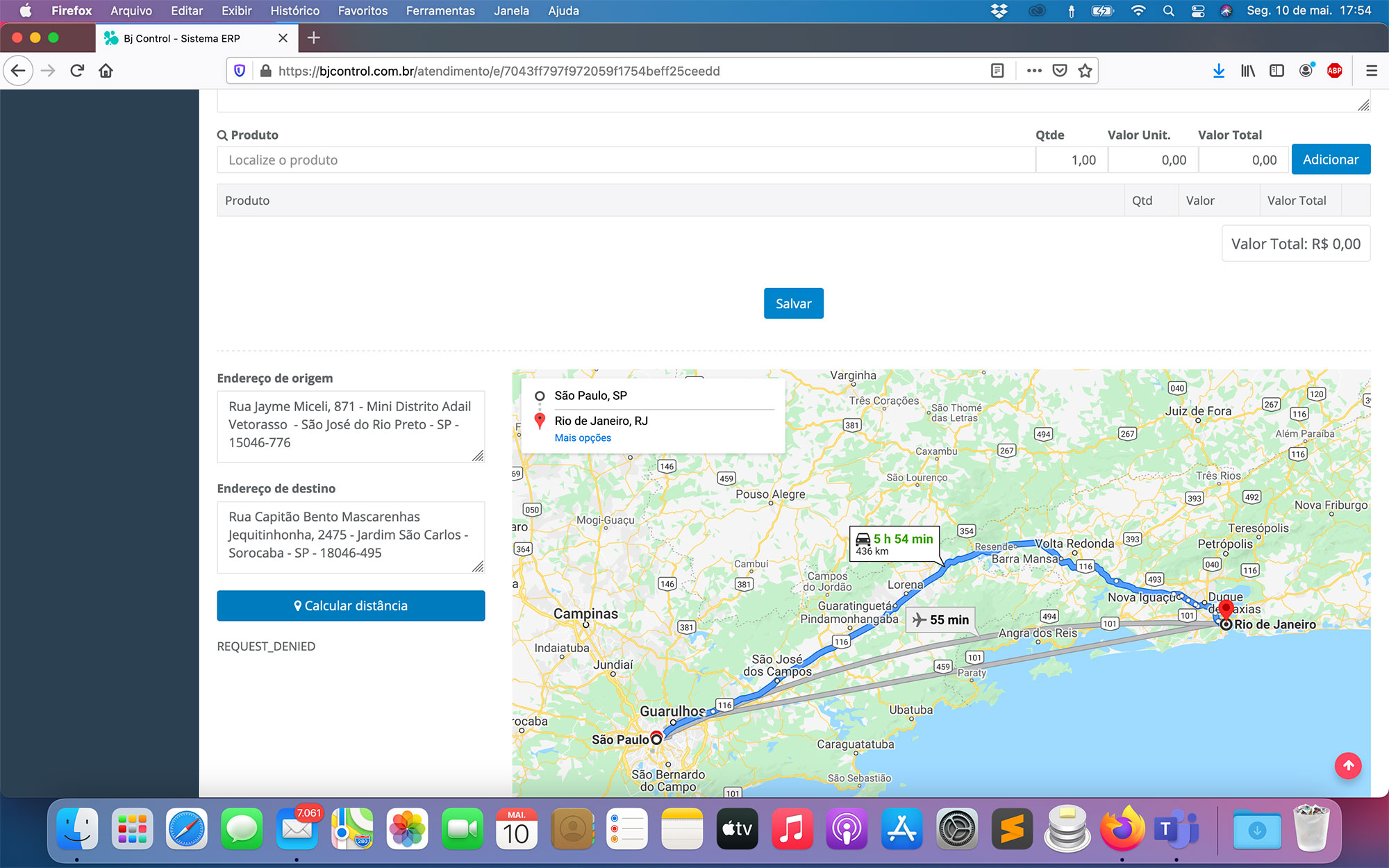Image resolution: width=1389 pixels, height=868 pixels.
Task: Open Firefox hamburger application menu
Action: pyautogui.click(x=1371, y=71)
